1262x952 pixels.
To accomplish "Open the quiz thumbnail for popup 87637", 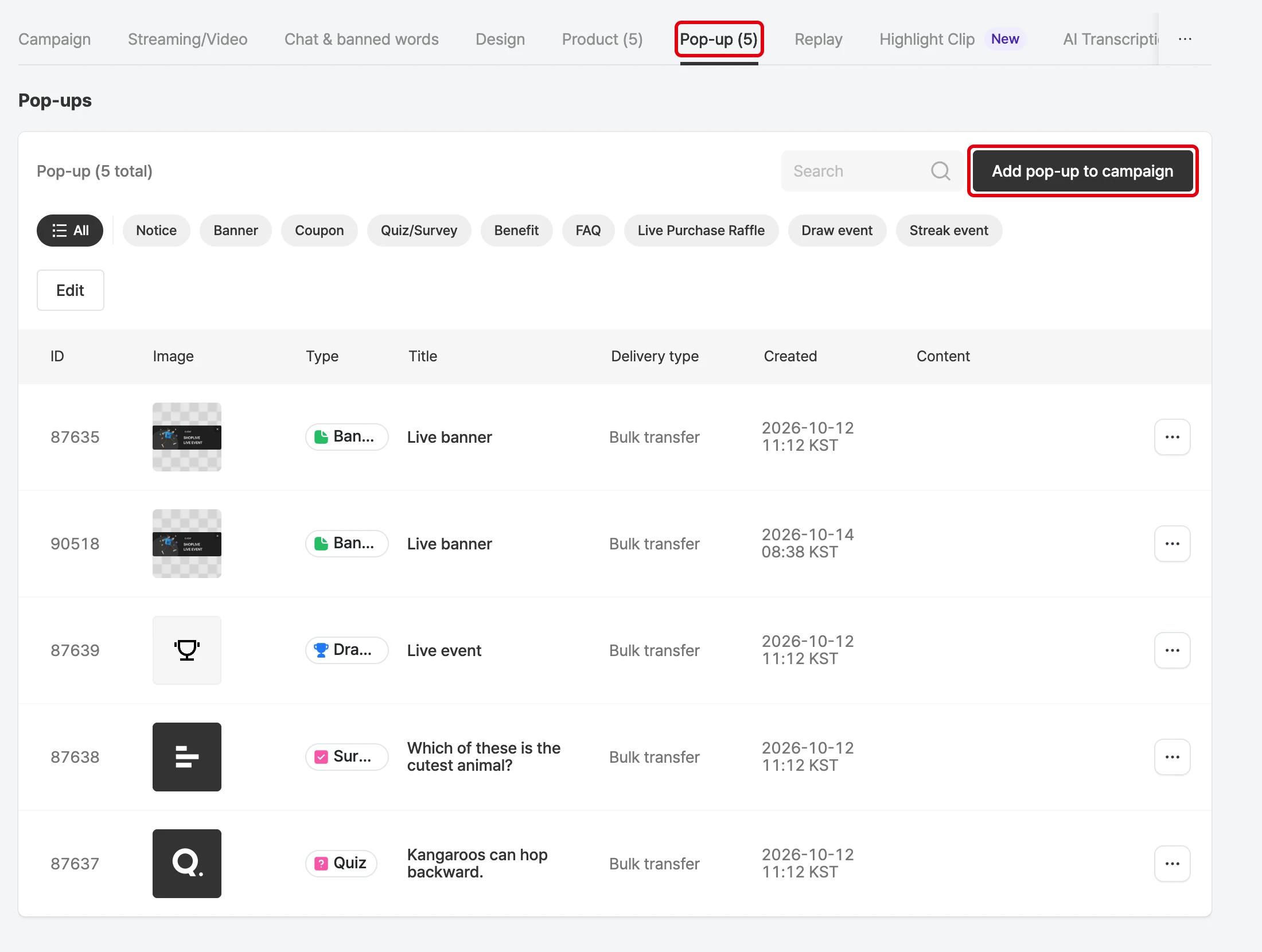I will point(187,864).
